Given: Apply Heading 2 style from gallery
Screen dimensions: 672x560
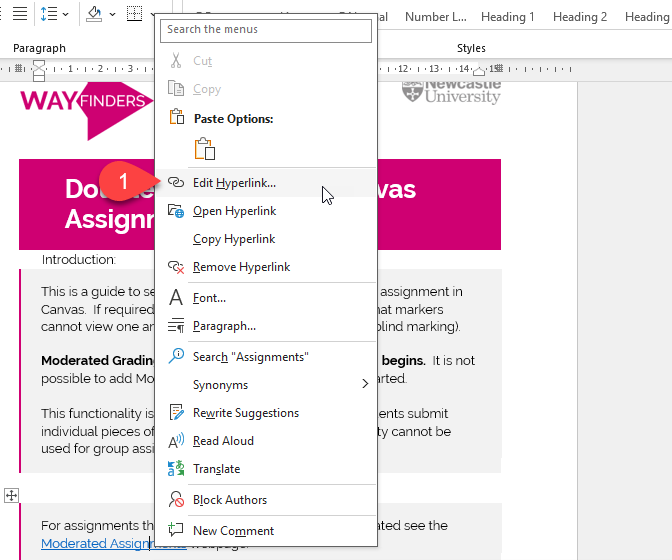Looking at the screenshot, I should pos(580,17).
